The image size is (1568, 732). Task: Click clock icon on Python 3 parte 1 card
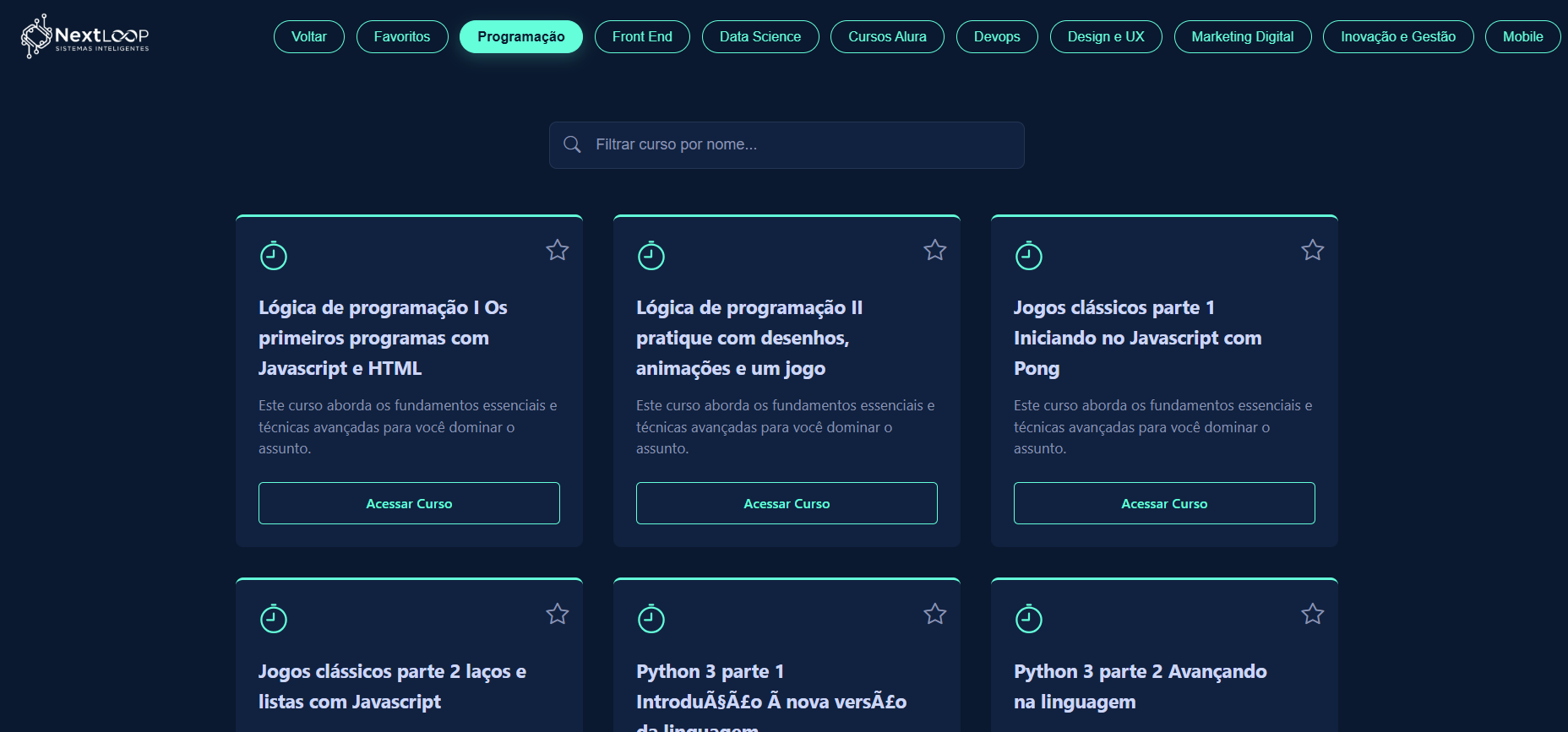[x=651, y=619]
